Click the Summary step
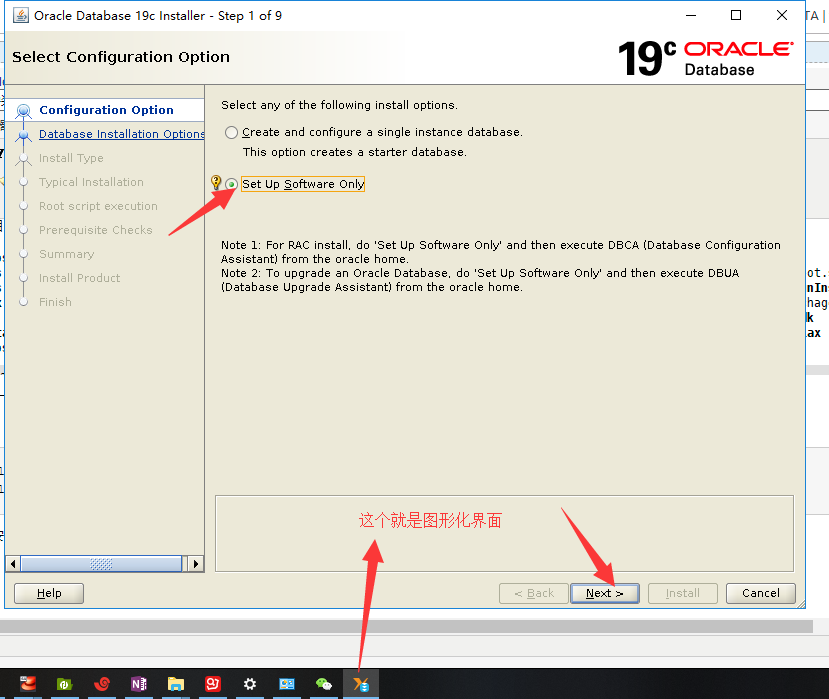Image resolution: width=829 pixels, height=699 pixels. (x=66, y=254)
